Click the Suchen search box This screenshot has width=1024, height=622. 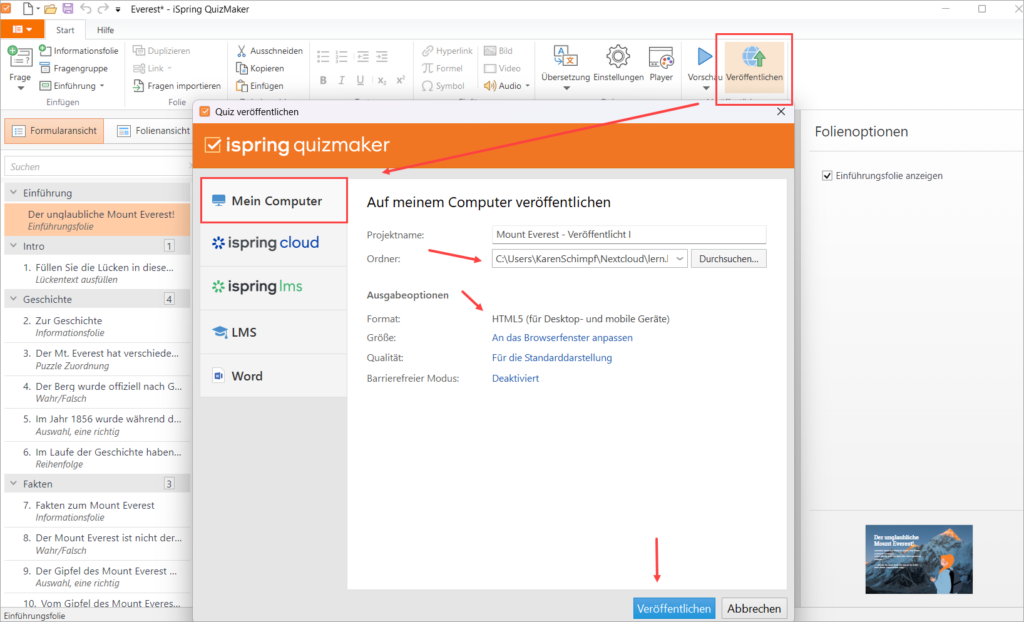[x=97, y=167]
